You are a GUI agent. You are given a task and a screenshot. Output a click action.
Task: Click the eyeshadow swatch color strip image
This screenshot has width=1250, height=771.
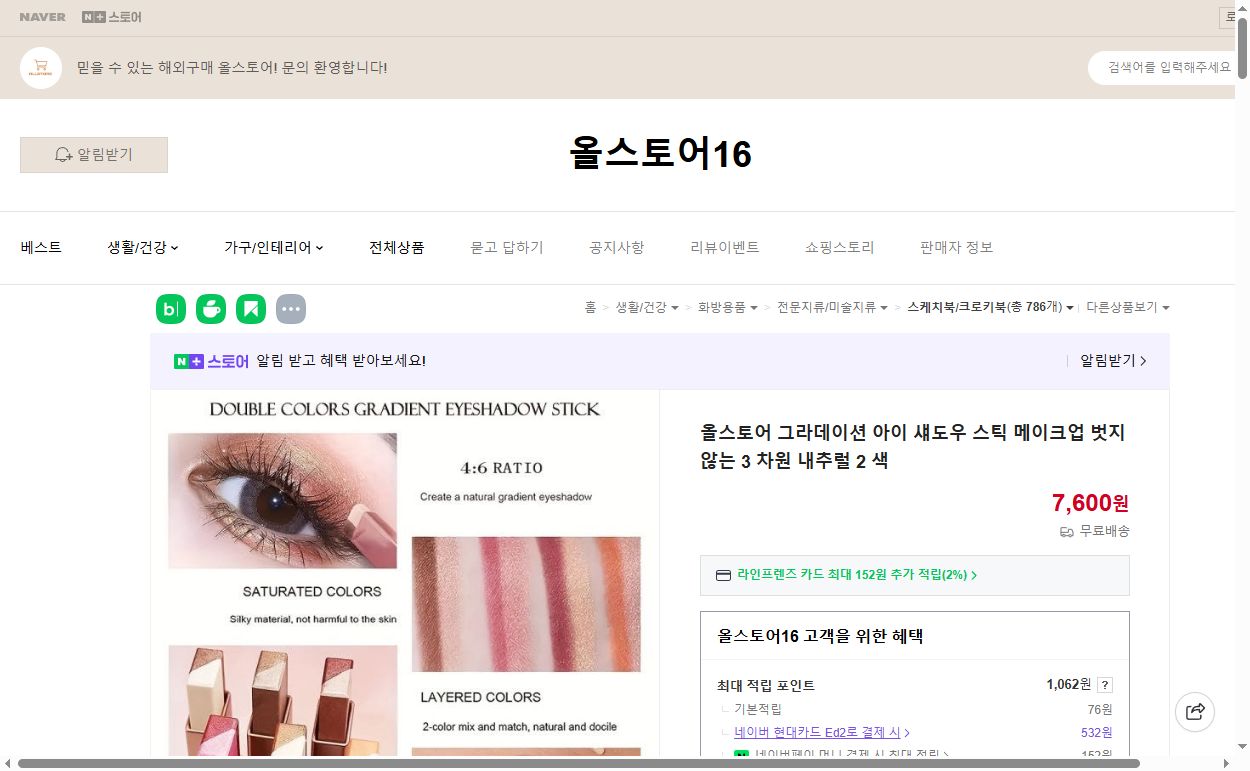click(x=527, y=603)
